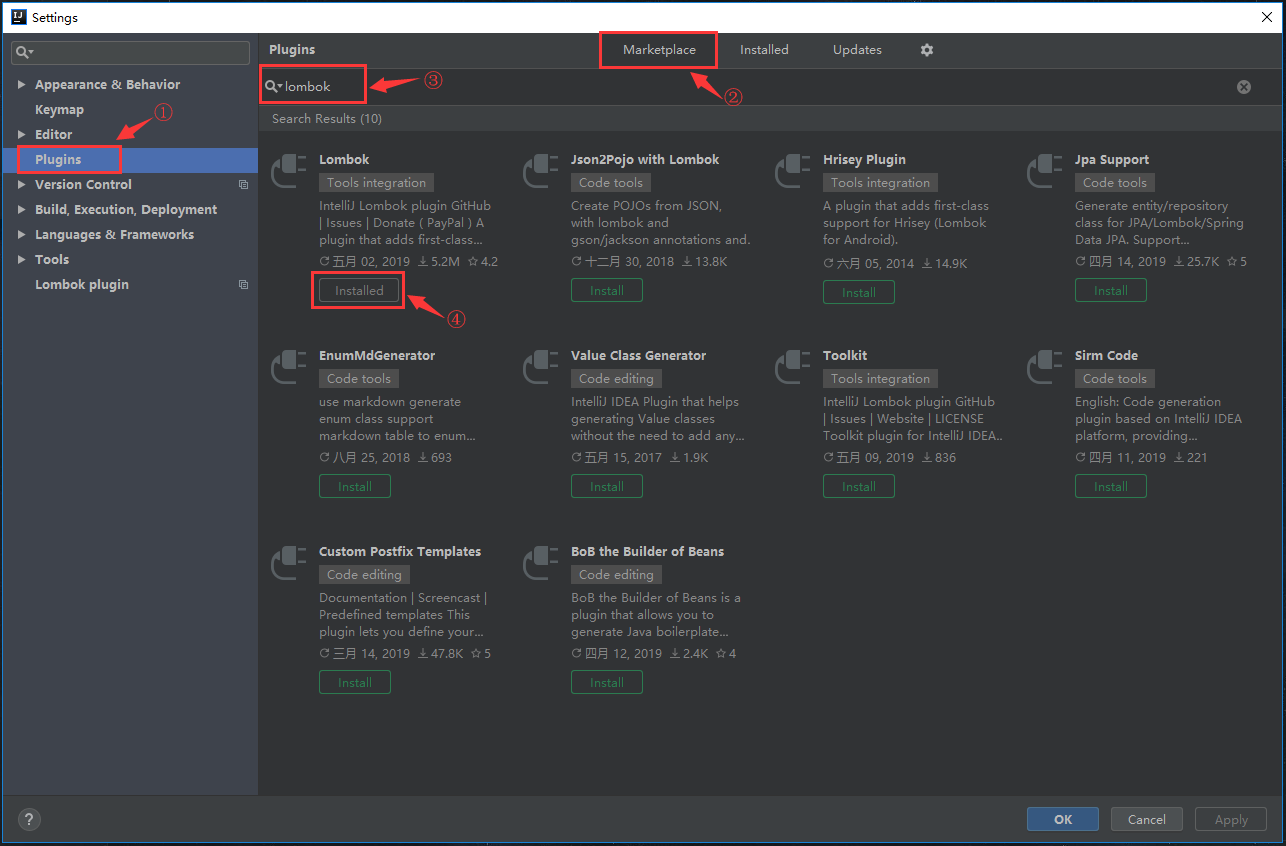
Task: Click the IntelliJ icon in the title bar
Action: click(x=17, y=17)
